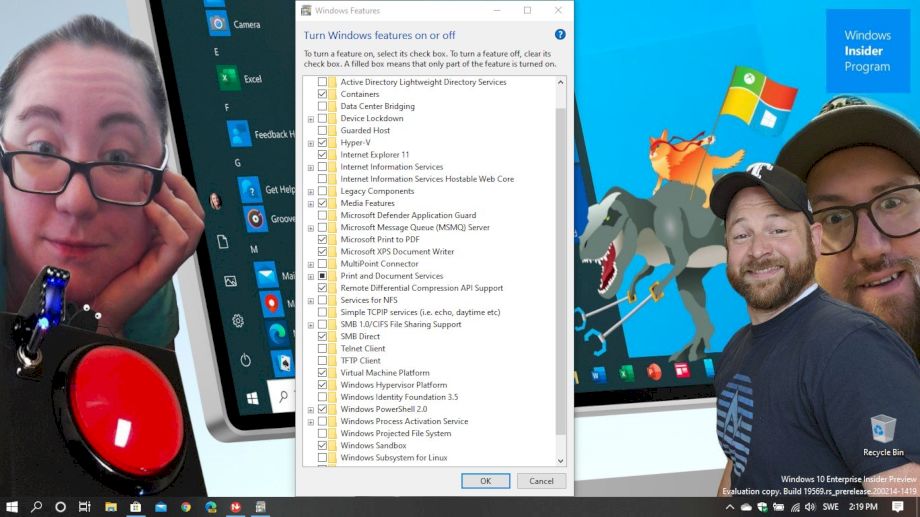Select 'Windows Identity Foundation 3.5' label

pos(399,397)
